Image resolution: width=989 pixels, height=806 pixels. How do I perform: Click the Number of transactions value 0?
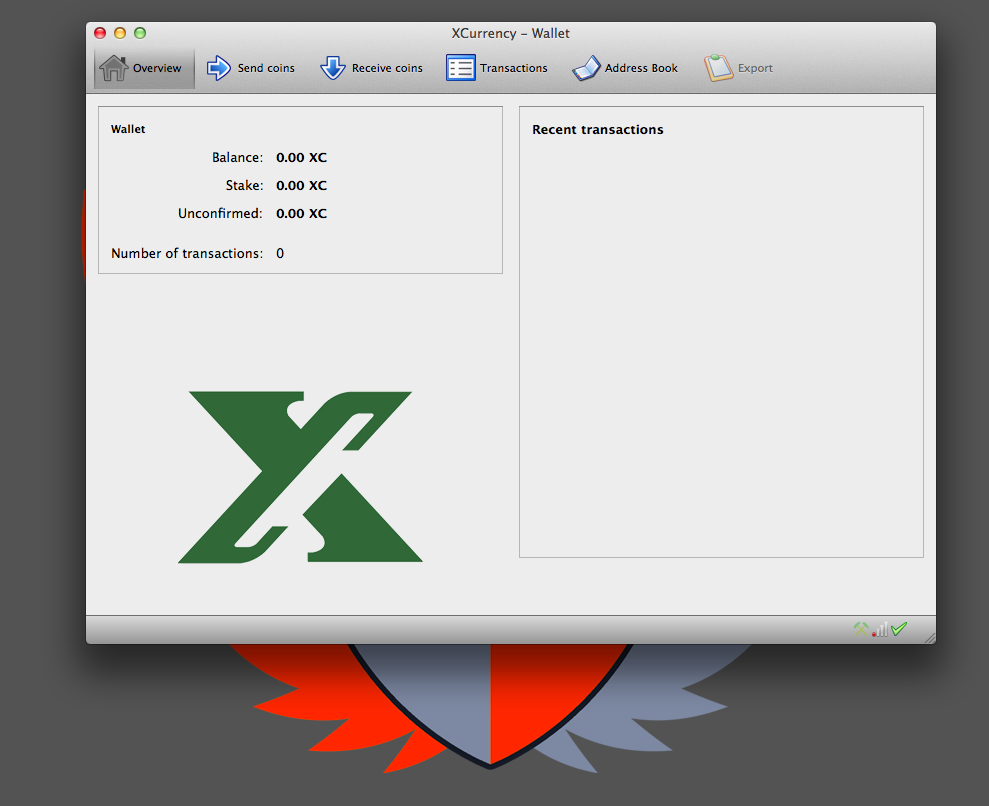pyautogui.click(x=280, y=254)
